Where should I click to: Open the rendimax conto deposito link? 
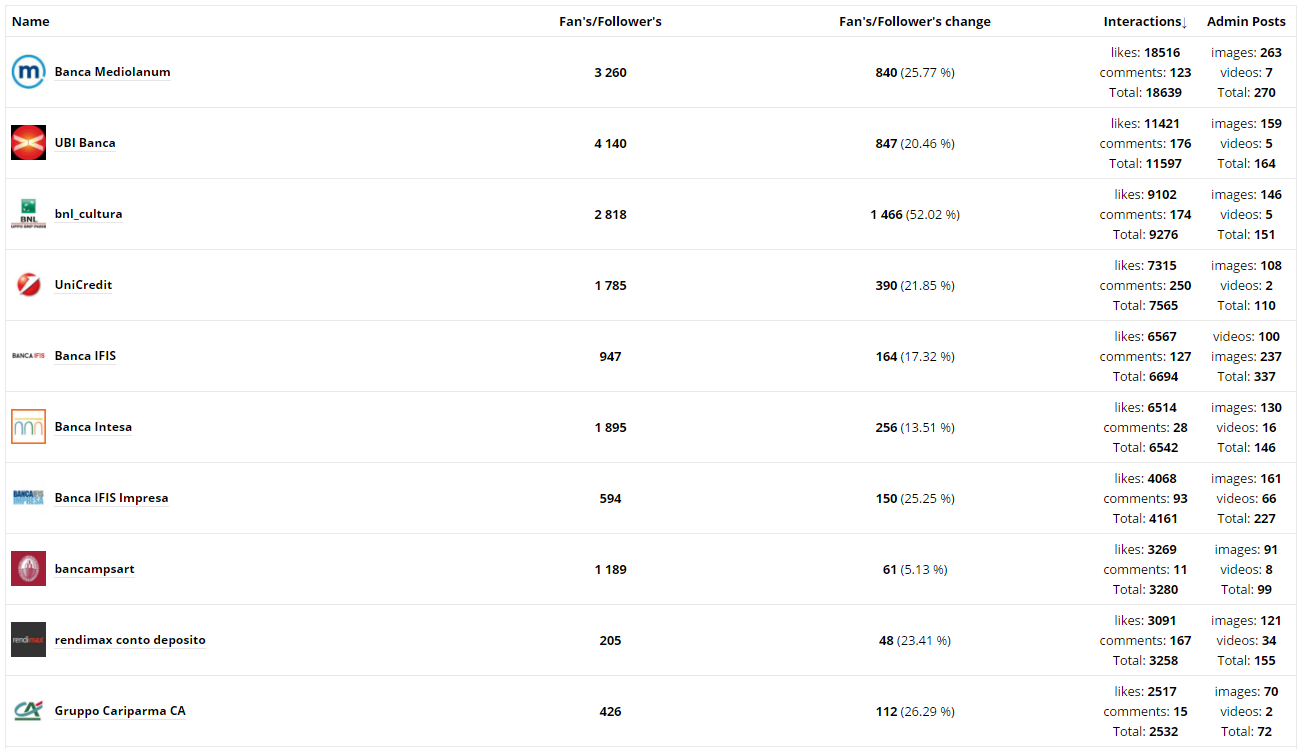[130, 640]
